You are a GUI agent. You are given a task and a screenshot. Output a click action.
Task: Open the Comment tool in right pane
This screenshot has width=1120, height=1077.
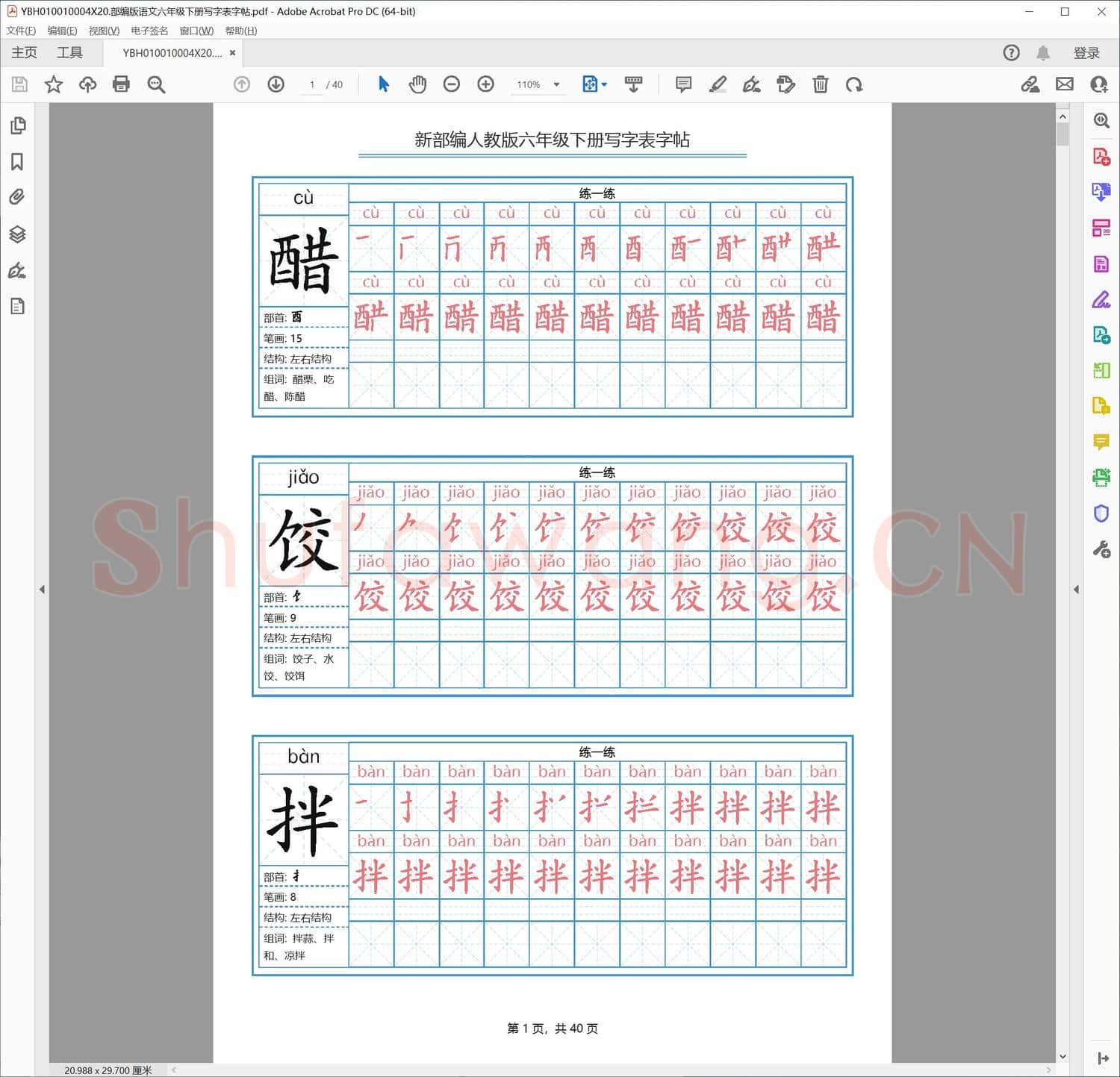tap(1101, 442)
